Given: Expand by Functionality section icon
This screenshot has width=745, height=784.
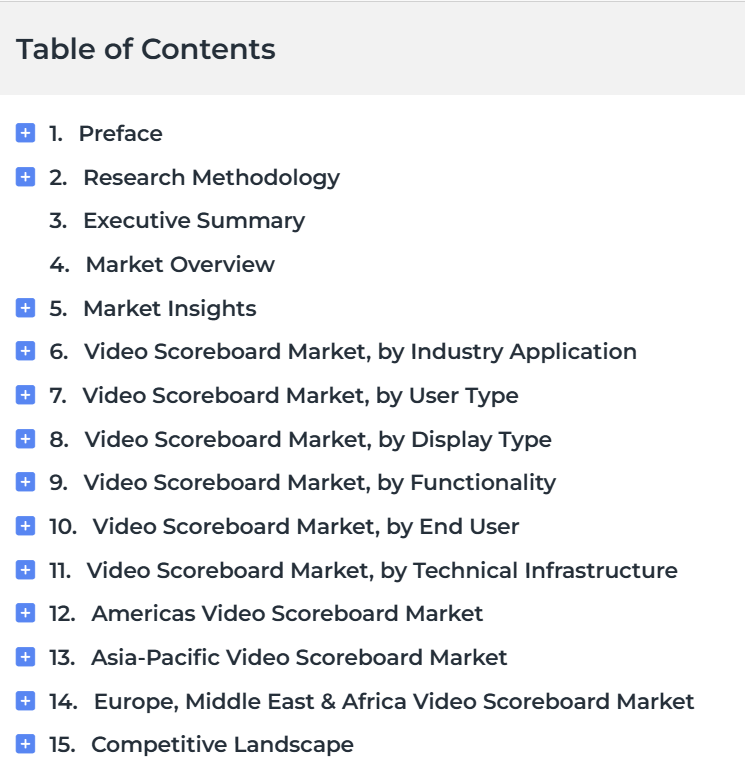Looking at the screenshot, I should tap(26, 482).
